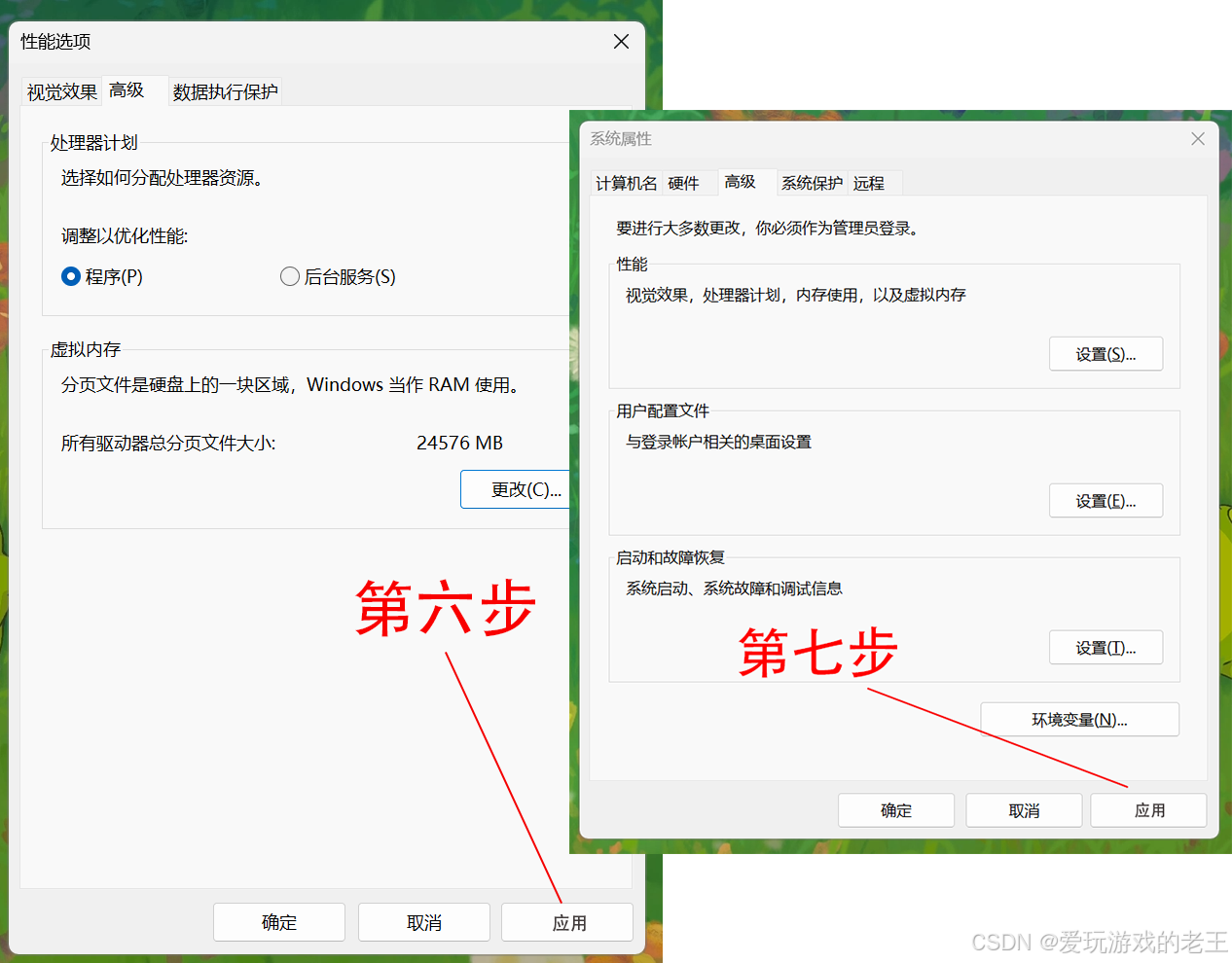Switch to the 视觉效果 tab
Screen dimensions: 1232x963
[60, 90]
